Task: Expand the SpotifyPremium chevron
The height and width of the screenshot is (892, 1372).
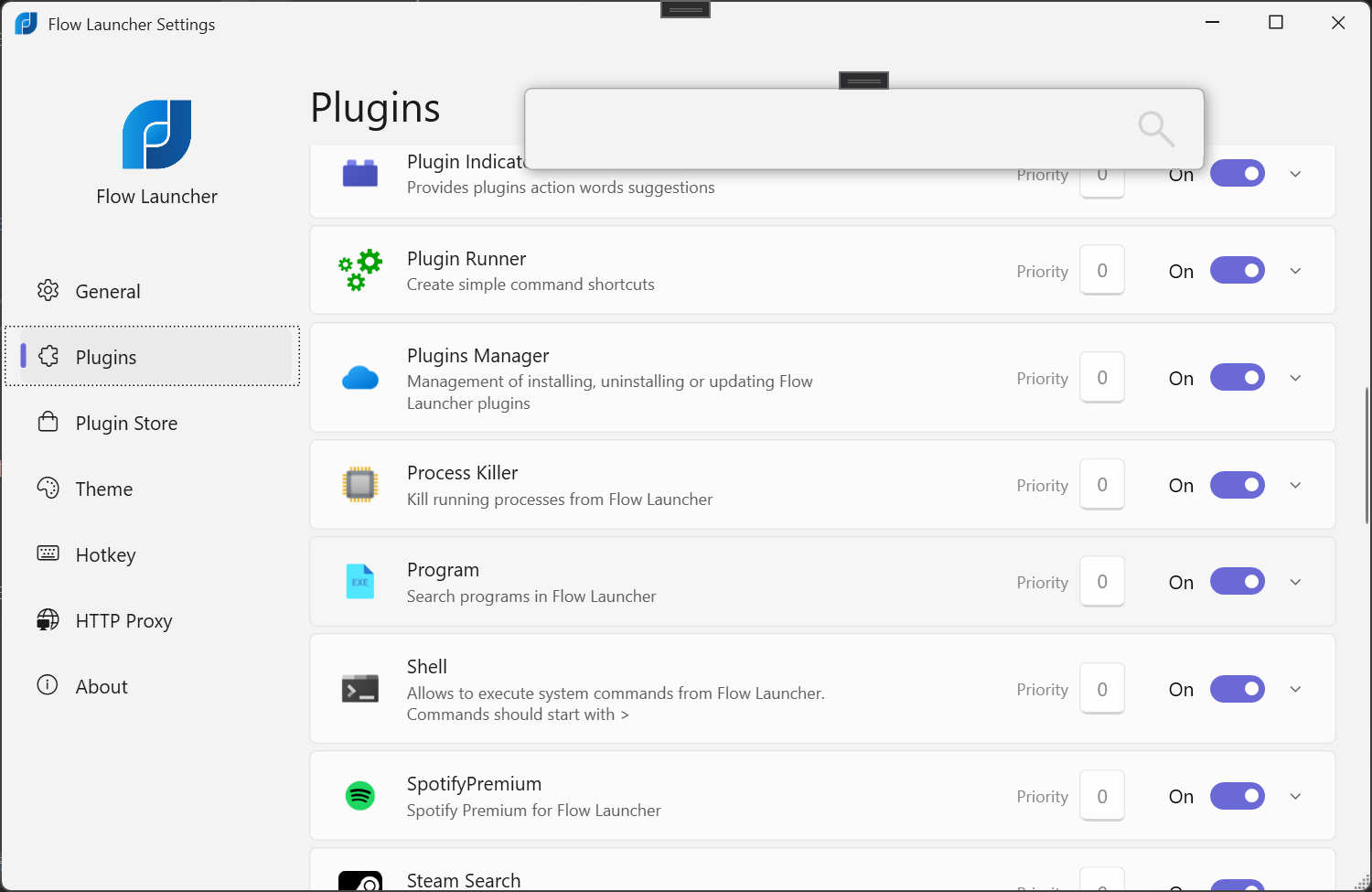Action: click(x=1295, y=797)
